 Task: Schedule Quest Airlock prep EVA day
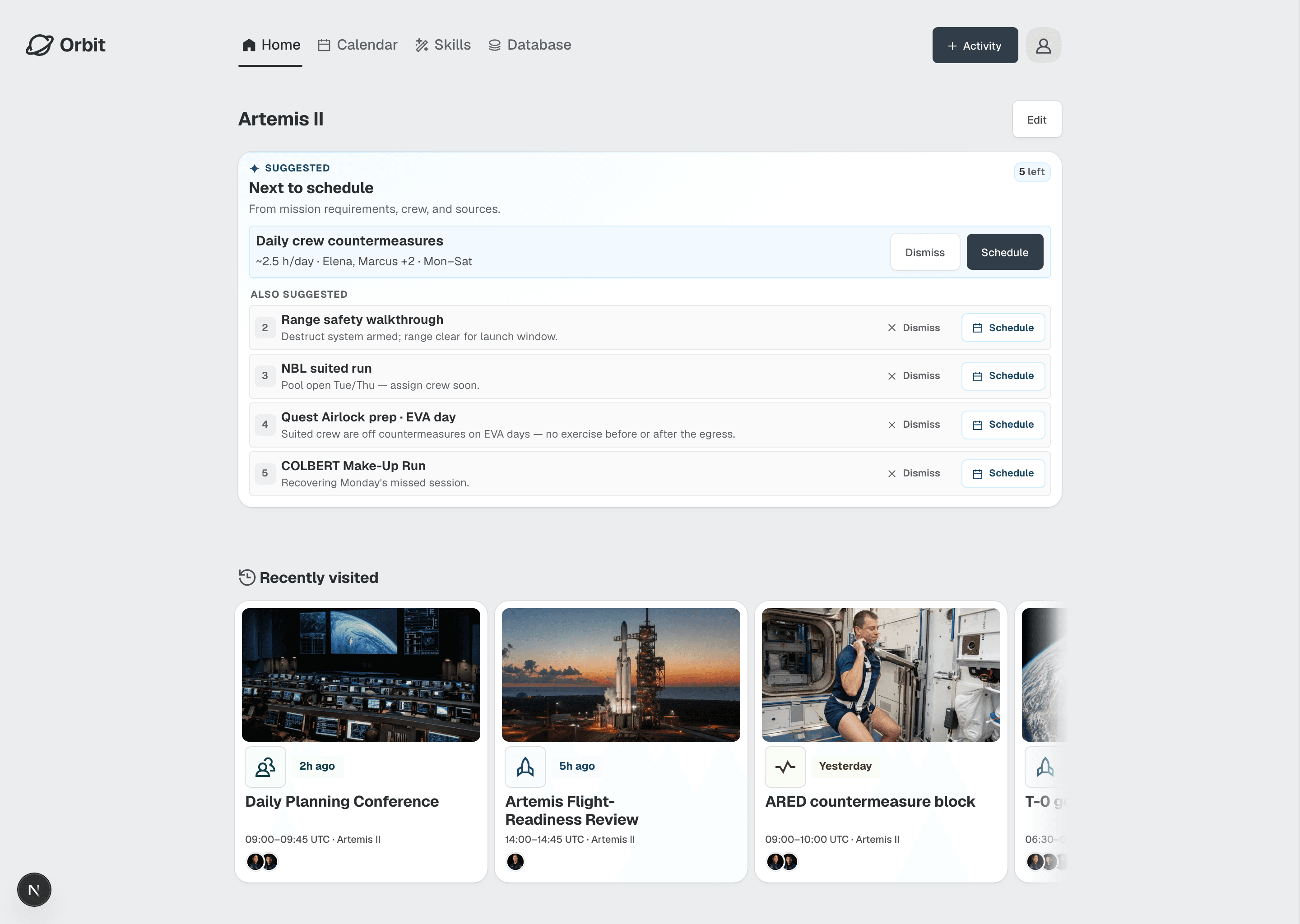1003,425
